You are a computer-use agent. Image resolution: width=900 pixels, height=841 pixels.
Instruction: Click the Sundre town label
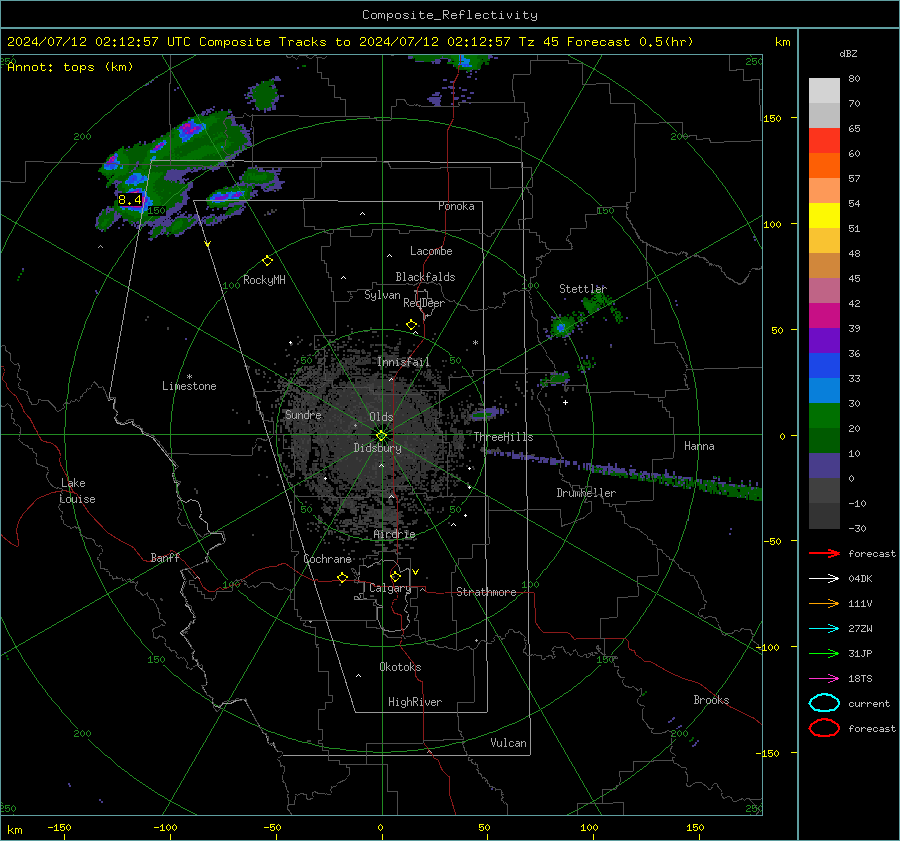click(x=303, y=414)
